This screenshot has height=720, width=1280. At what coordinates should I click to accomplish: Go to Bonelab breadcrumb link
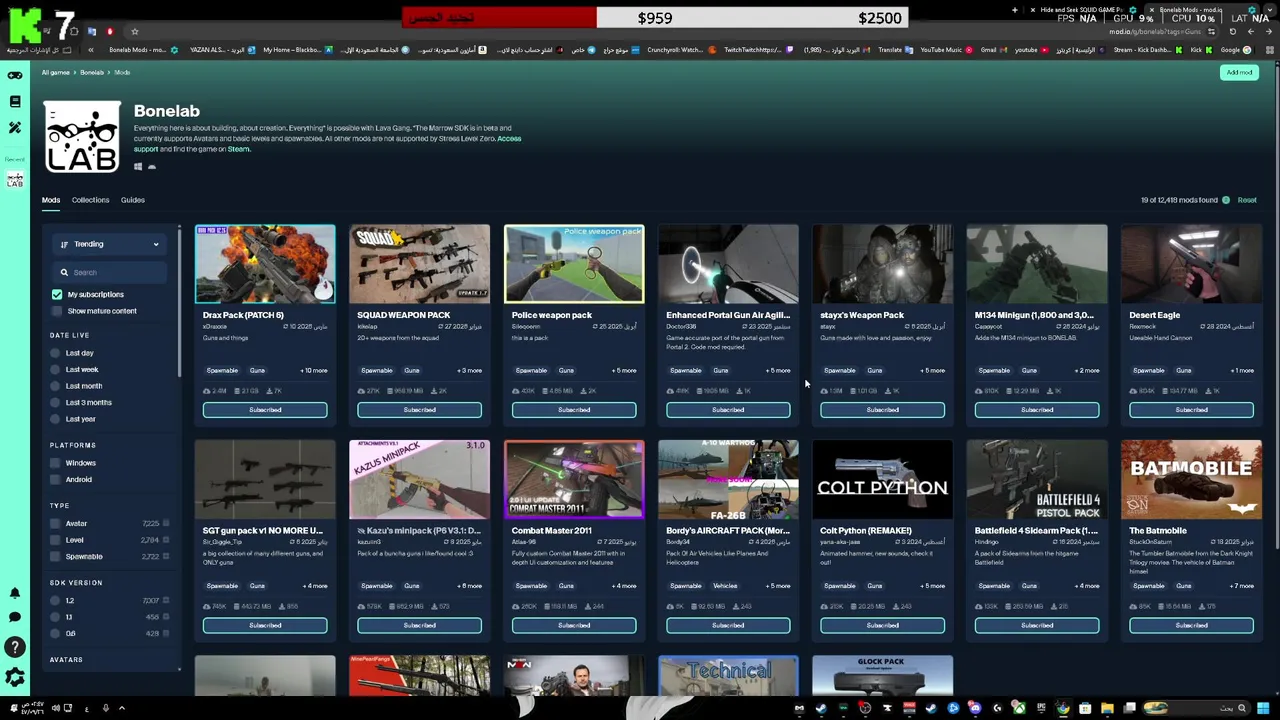coord(92,72)
